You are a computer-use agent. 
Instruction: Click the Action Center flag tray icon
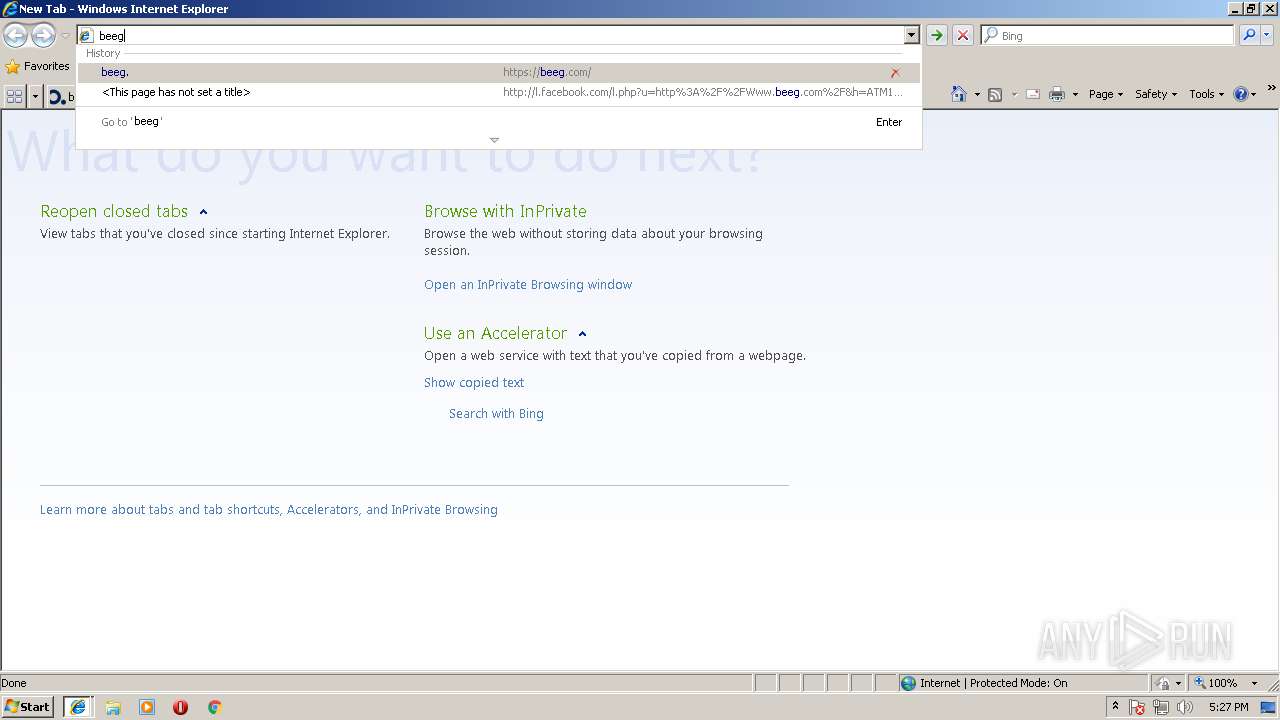click(1138, 707)
